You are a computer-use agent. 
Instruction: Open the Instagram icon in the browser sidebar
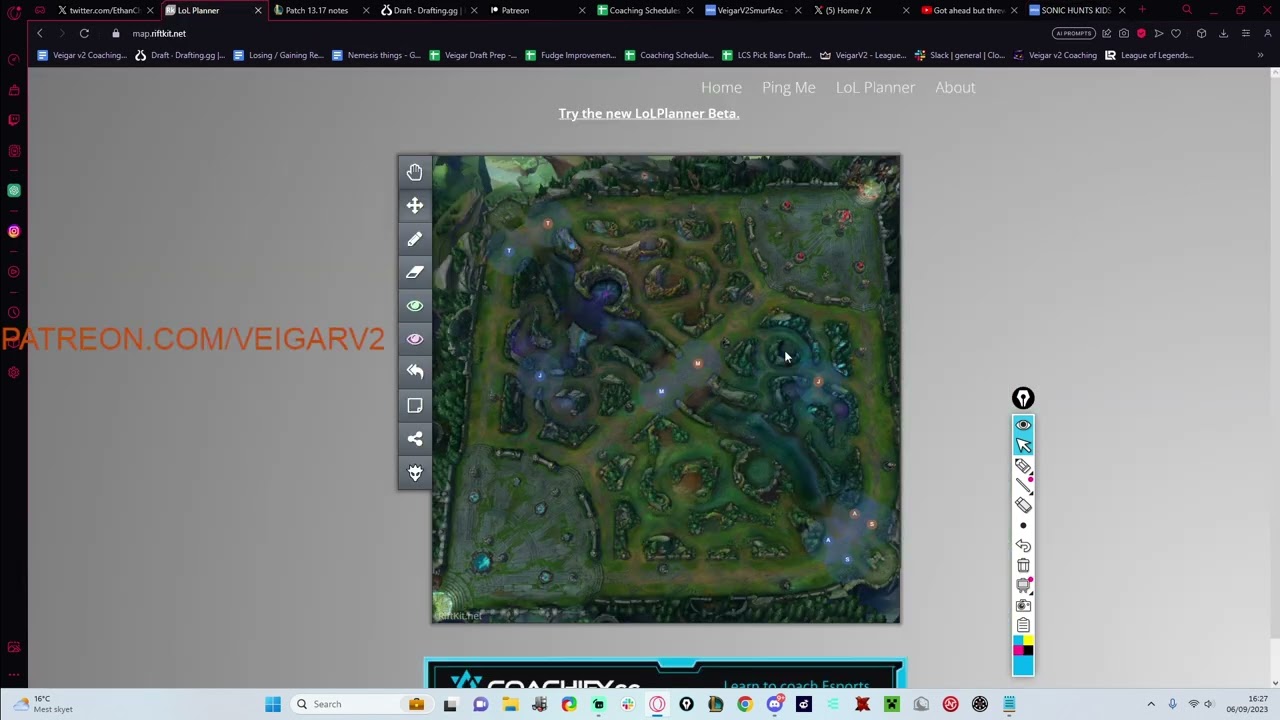(14, 231)
